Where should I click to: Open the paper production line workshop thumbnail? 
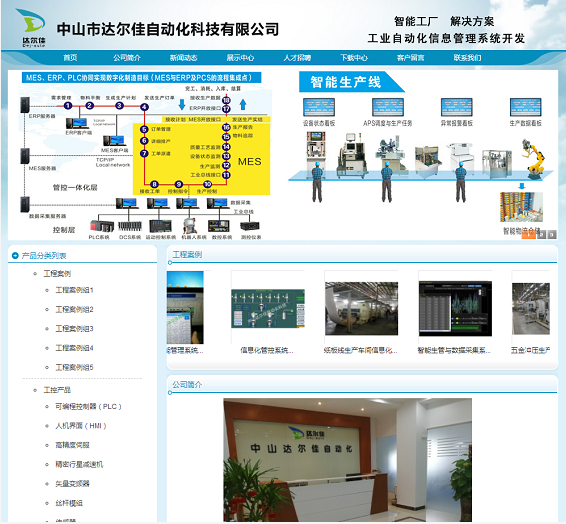(x=361, y=309)
